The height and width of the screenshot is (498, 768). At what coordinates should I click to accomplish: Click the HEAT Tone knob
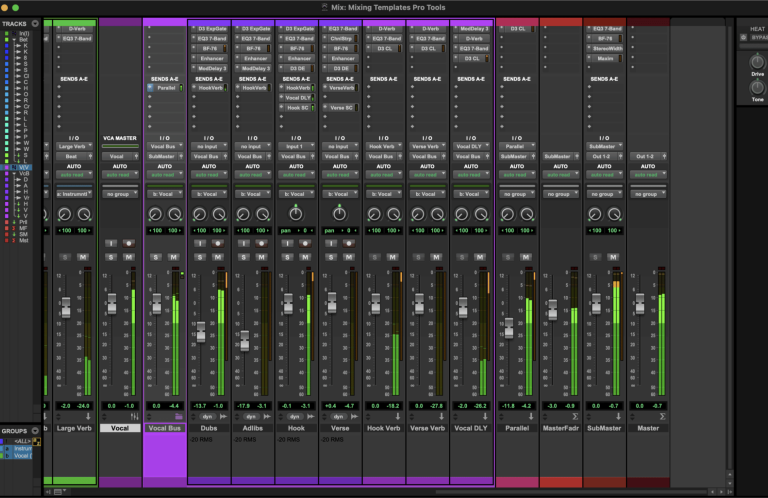(x=757, y=88)
